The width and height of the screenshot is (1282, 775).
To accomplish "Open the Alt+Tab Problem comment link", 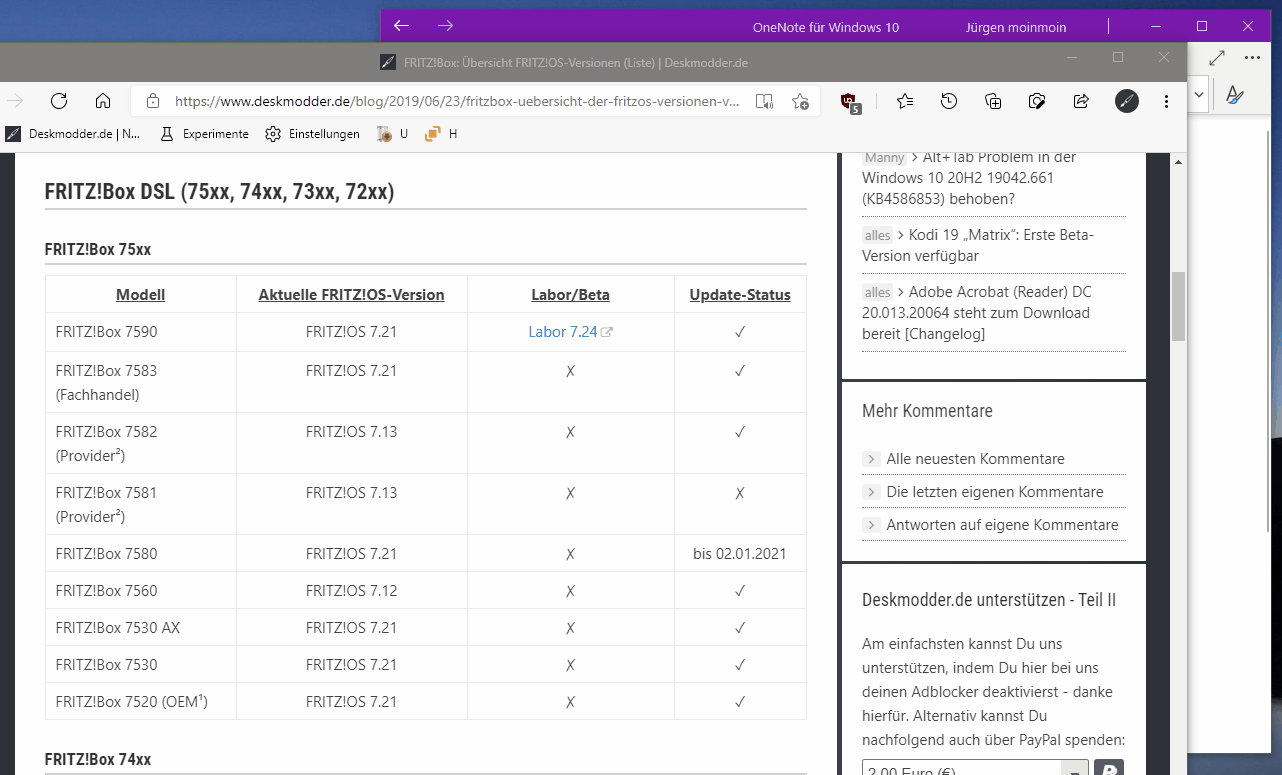I will tap(968, 178).
